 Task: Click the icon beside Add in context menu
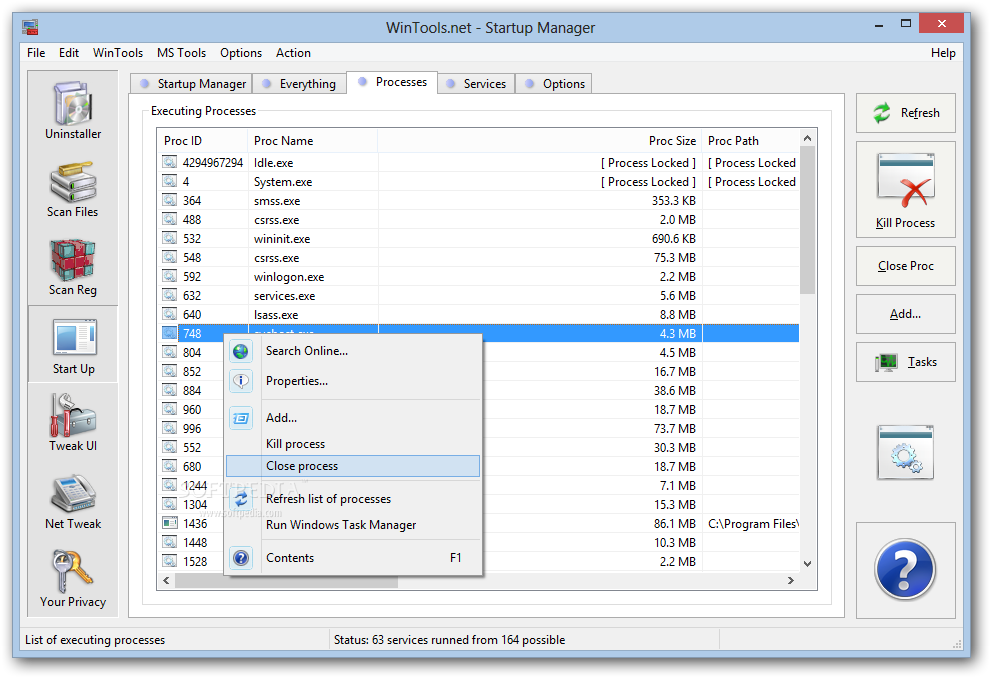(x=241, y=418)
